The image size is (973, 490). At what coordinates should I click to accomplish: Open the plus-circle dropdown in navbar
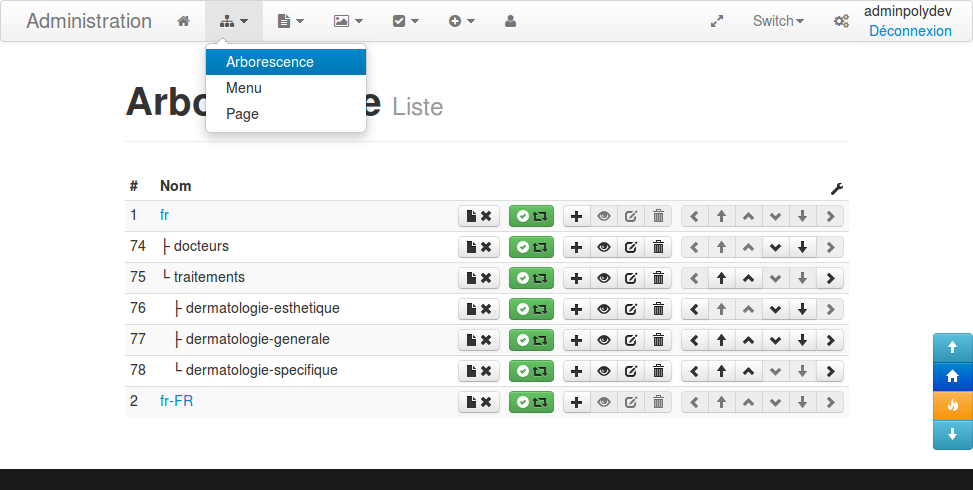pyautogui.click(x=461, y=21)
